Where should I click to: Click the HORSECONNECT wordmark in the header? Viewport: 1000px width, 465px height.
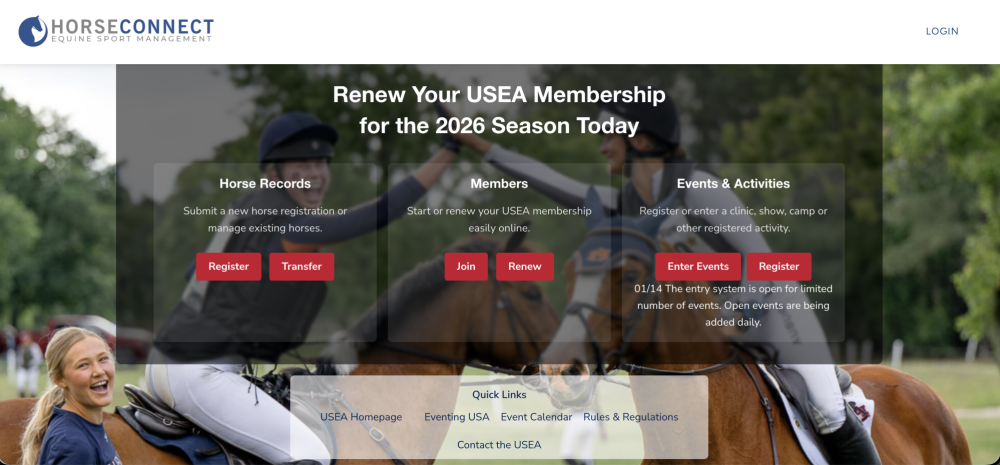[132, 27]
